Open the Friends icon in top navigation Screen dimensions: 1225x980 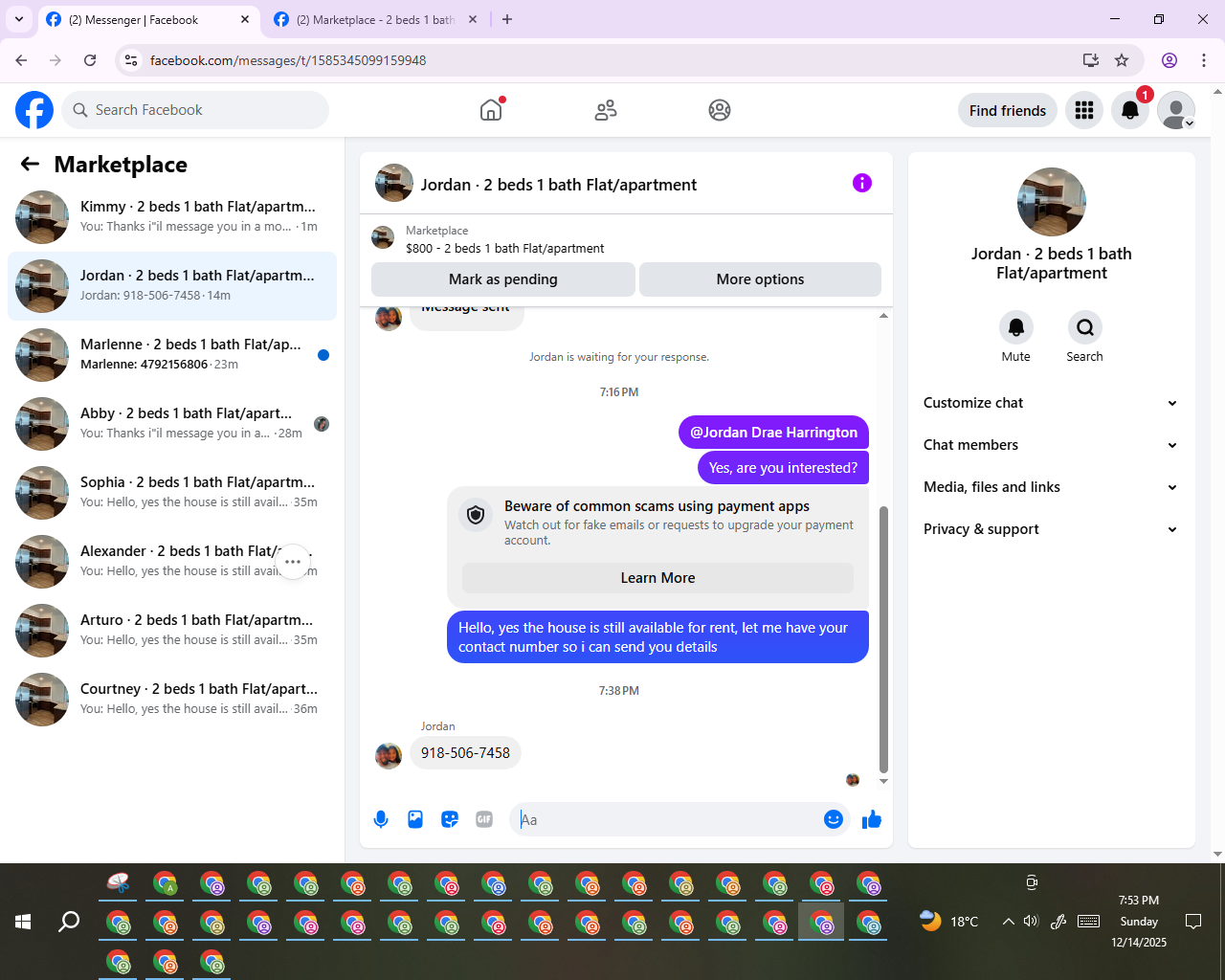coord(606,110)
